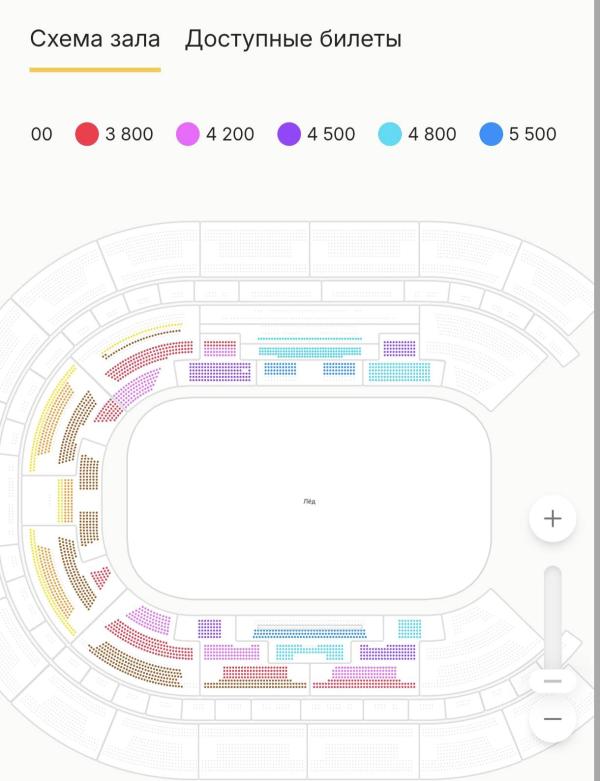
Task: Choose the purple seat block at top right
Action: coord(399,349)
